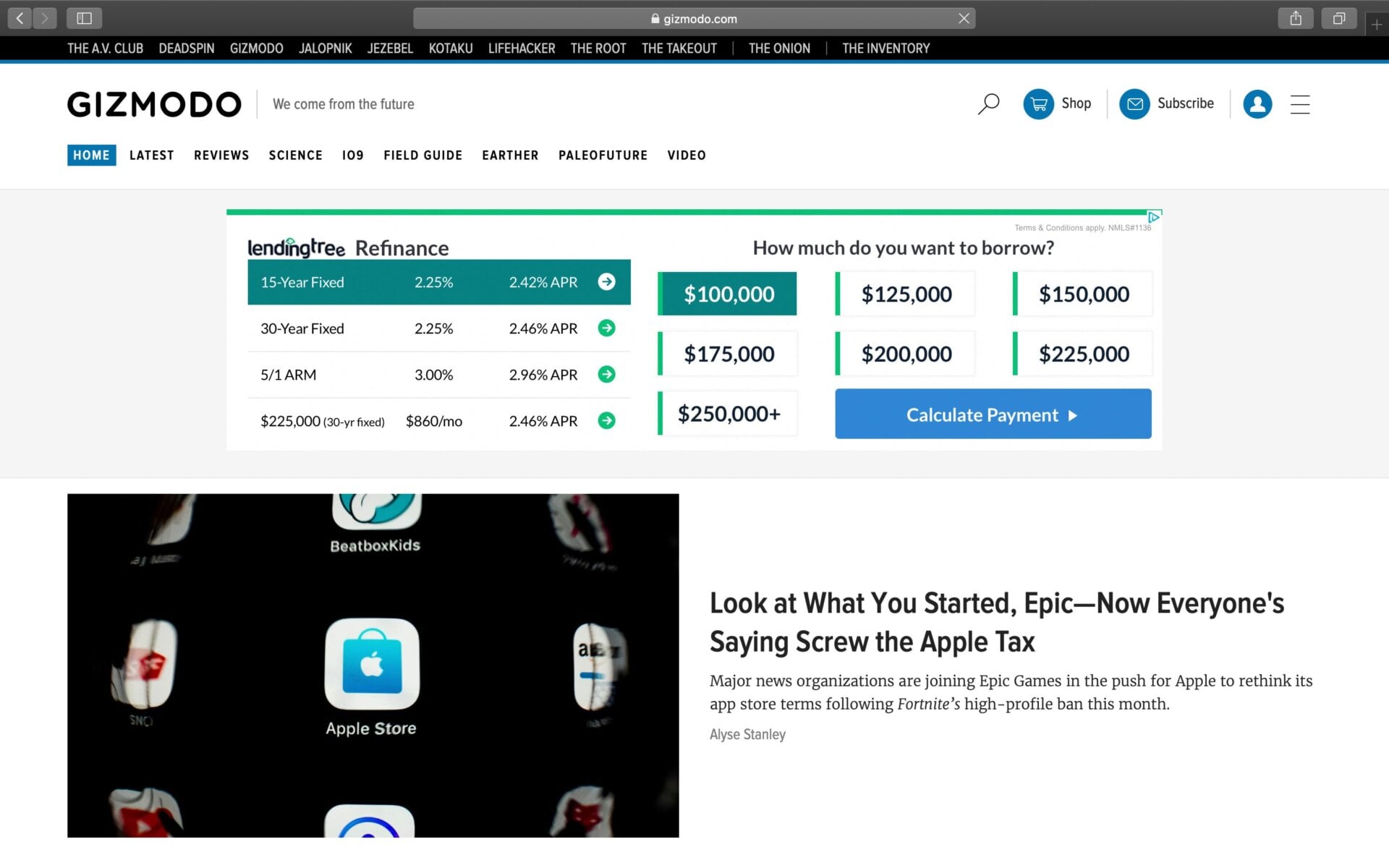Click the Calculate Payment button
Viewport: 1389px width, 868px height.
992,414
